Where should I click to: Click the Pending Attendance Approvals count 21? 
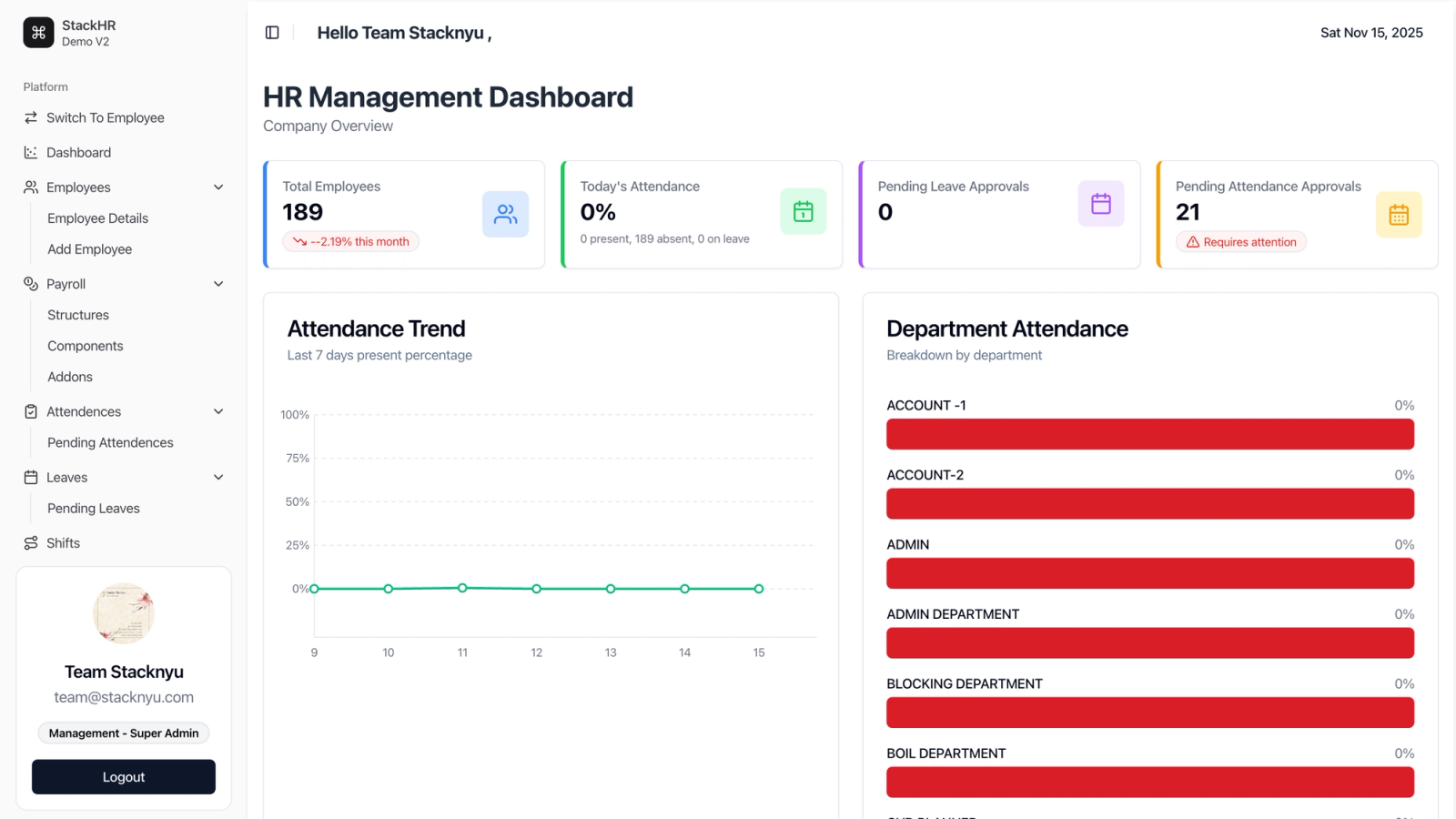(x=1188, y=212)
